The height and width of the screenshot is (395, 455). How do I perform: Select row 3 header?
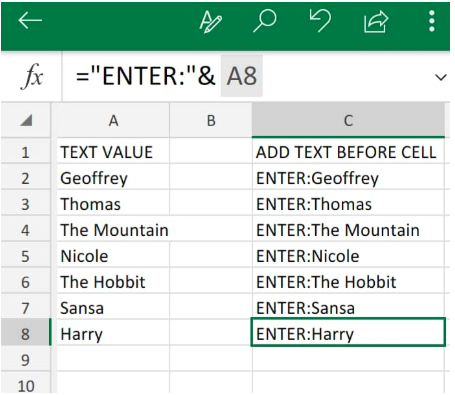coord(25,204)
